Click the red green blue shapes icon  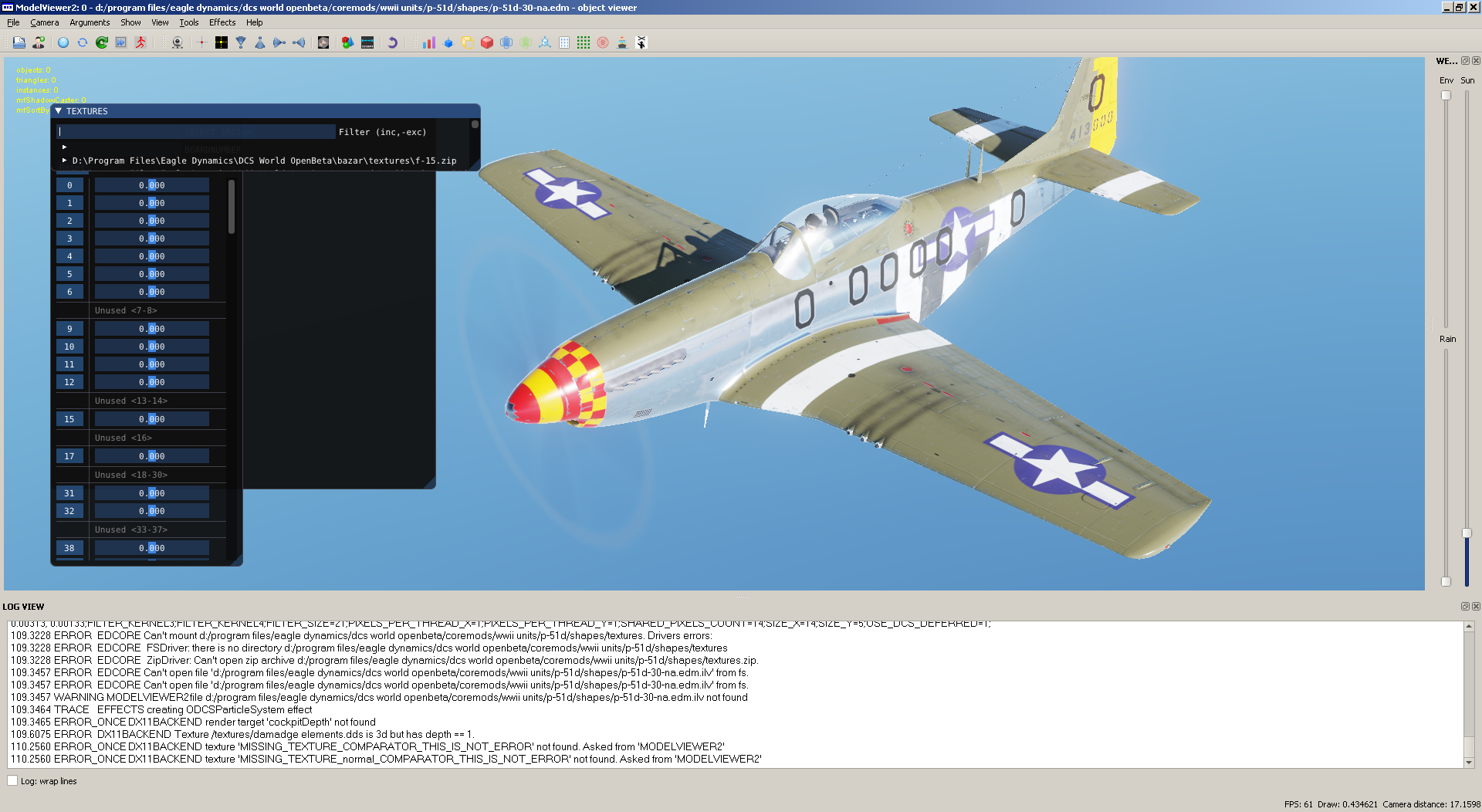[x=348, y=42]
